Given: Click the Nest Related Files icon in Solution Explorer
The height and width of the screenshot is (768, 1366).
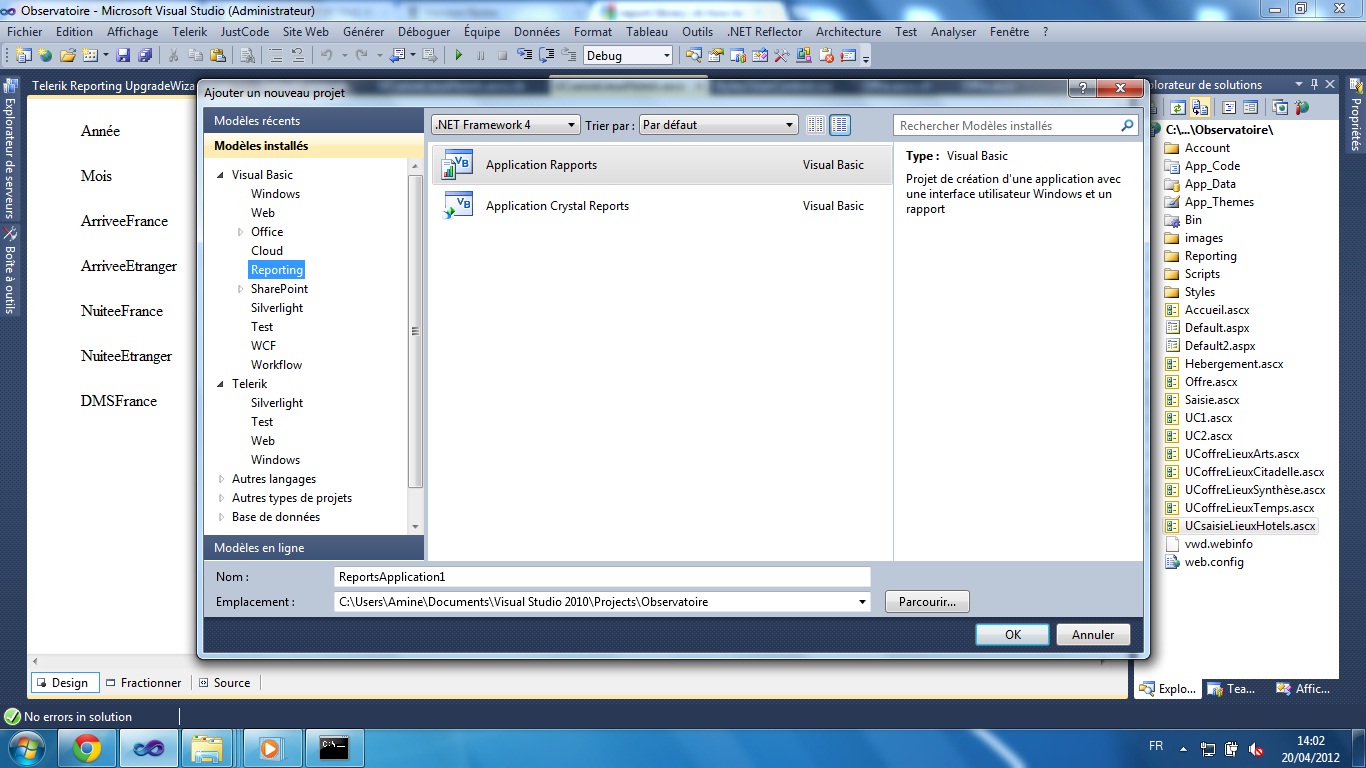Looking at the screenshot, I should pyautogui.click(x=1200, y=107).
